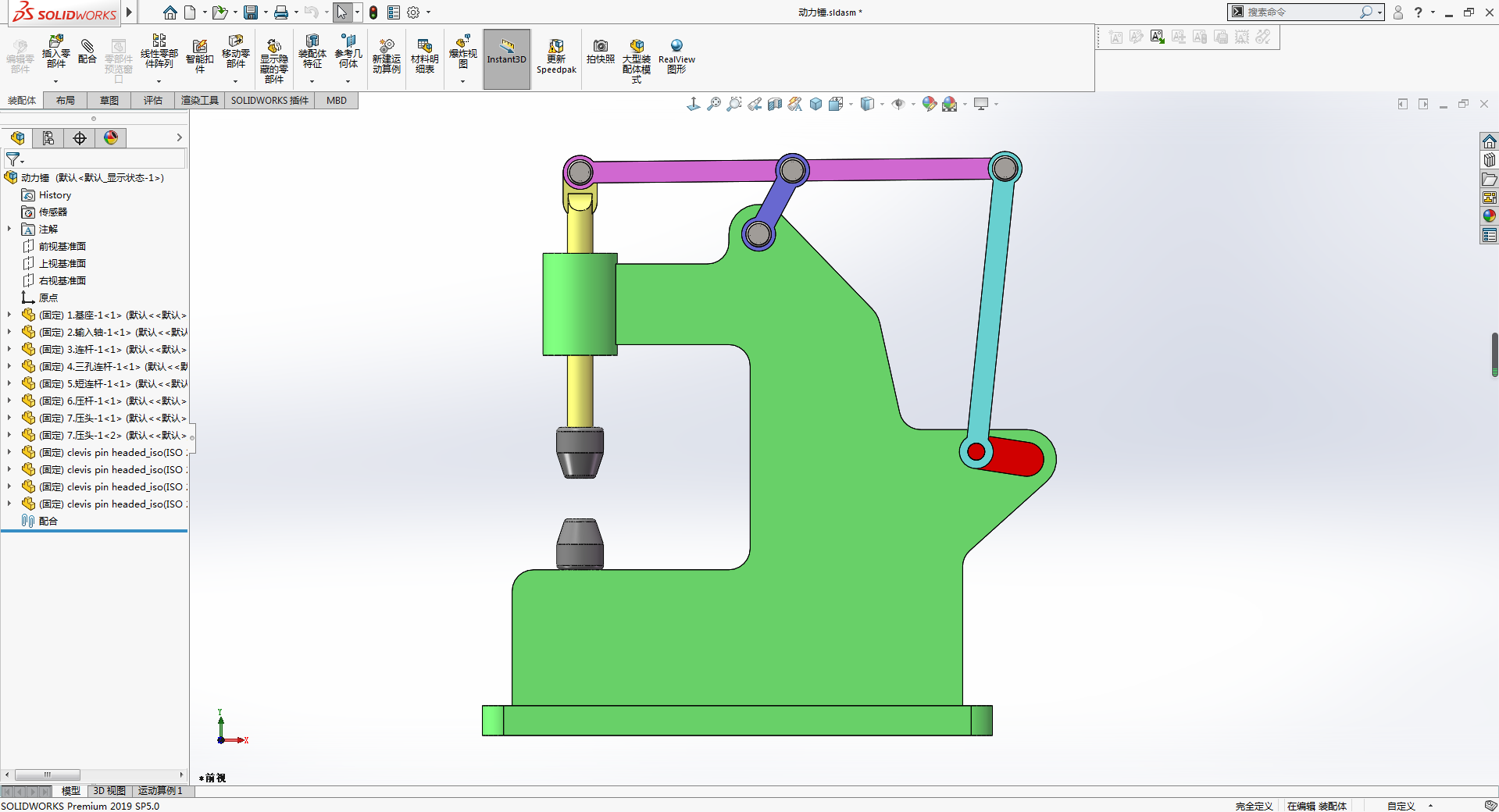Activate the 移动零部件 Move Component tool
Viewport: 1499px width, 812px height.
pyautogui.click(x=235, y=52)
